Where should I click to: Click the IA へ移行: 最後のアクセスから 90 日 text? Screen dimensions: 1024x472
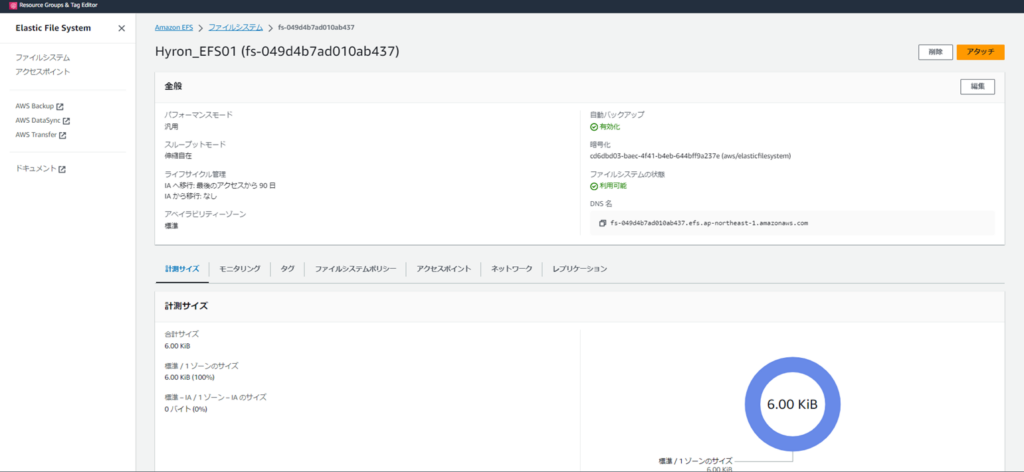click(x=220, y=185)
